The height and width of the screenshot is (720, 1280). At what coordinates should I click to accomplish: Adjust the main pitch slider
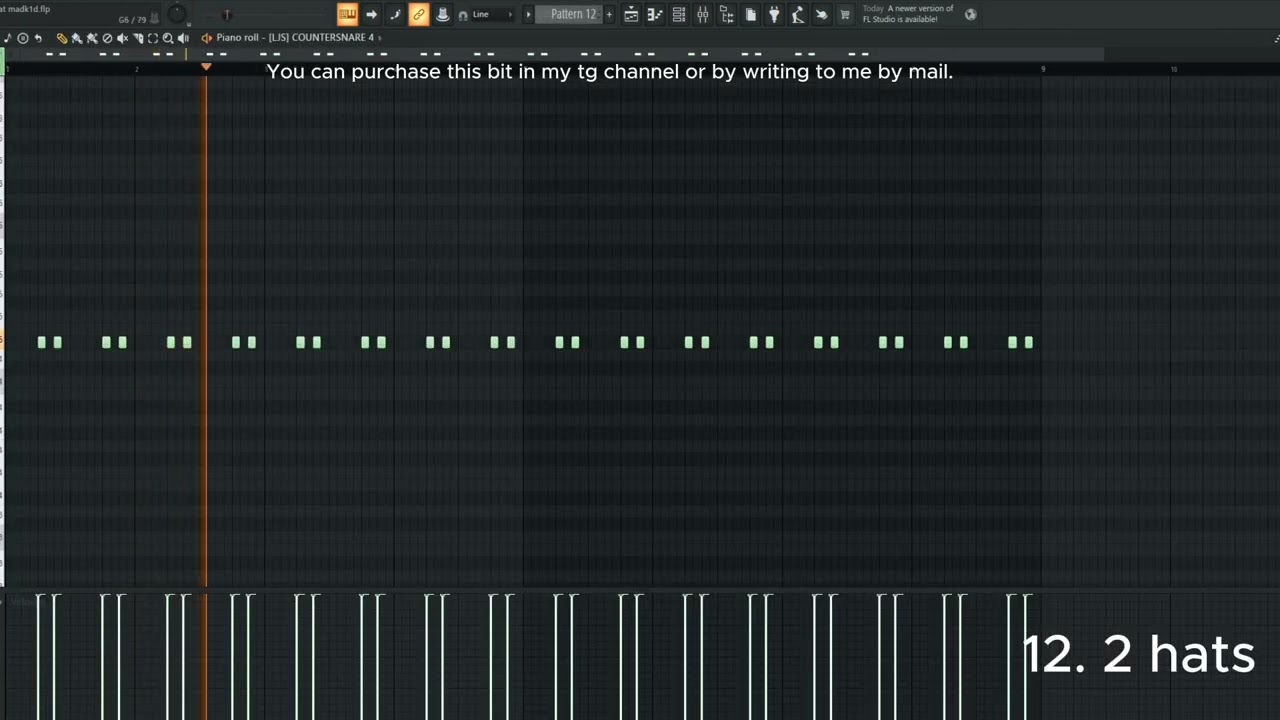click(226, 14)
